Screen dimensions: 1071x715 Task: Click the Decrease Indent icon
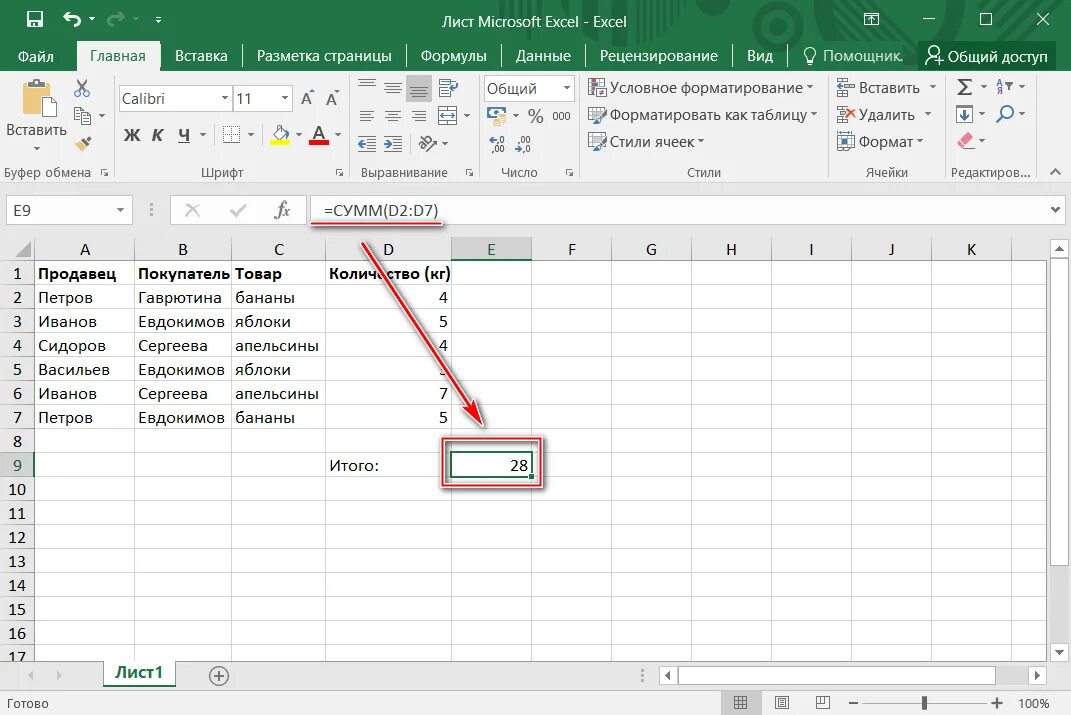point(367,143)
